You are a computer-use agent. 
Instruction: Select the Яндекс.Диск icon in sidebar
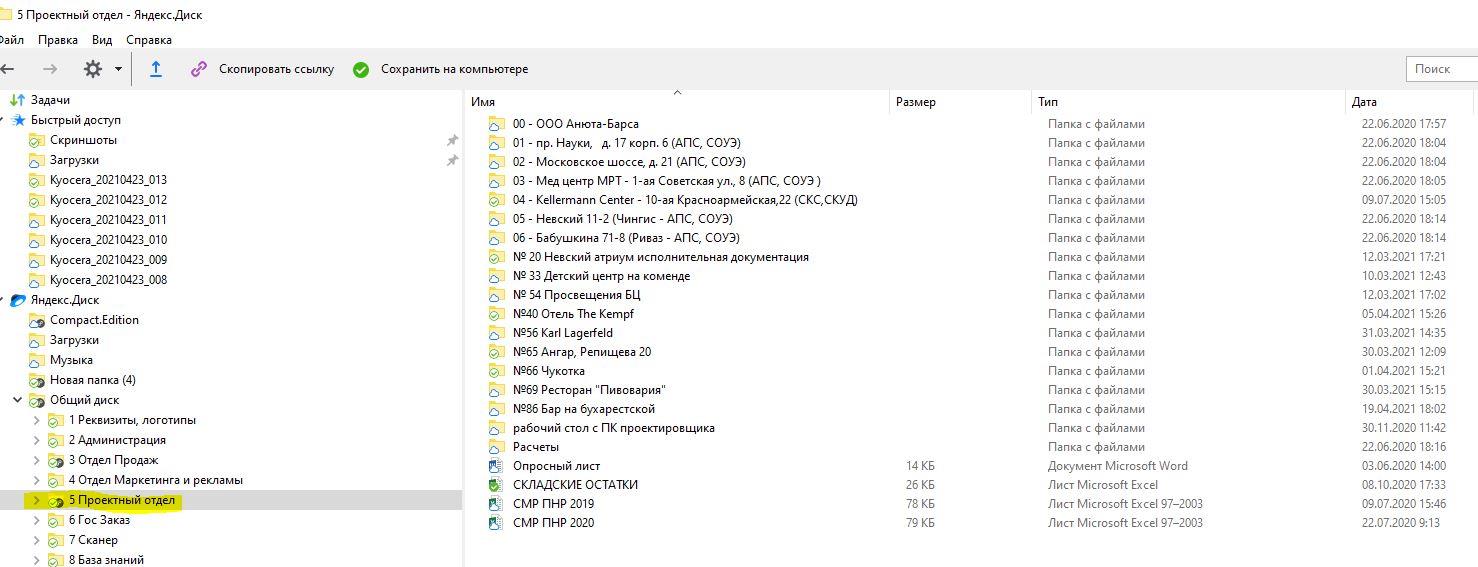pos(18,300)
